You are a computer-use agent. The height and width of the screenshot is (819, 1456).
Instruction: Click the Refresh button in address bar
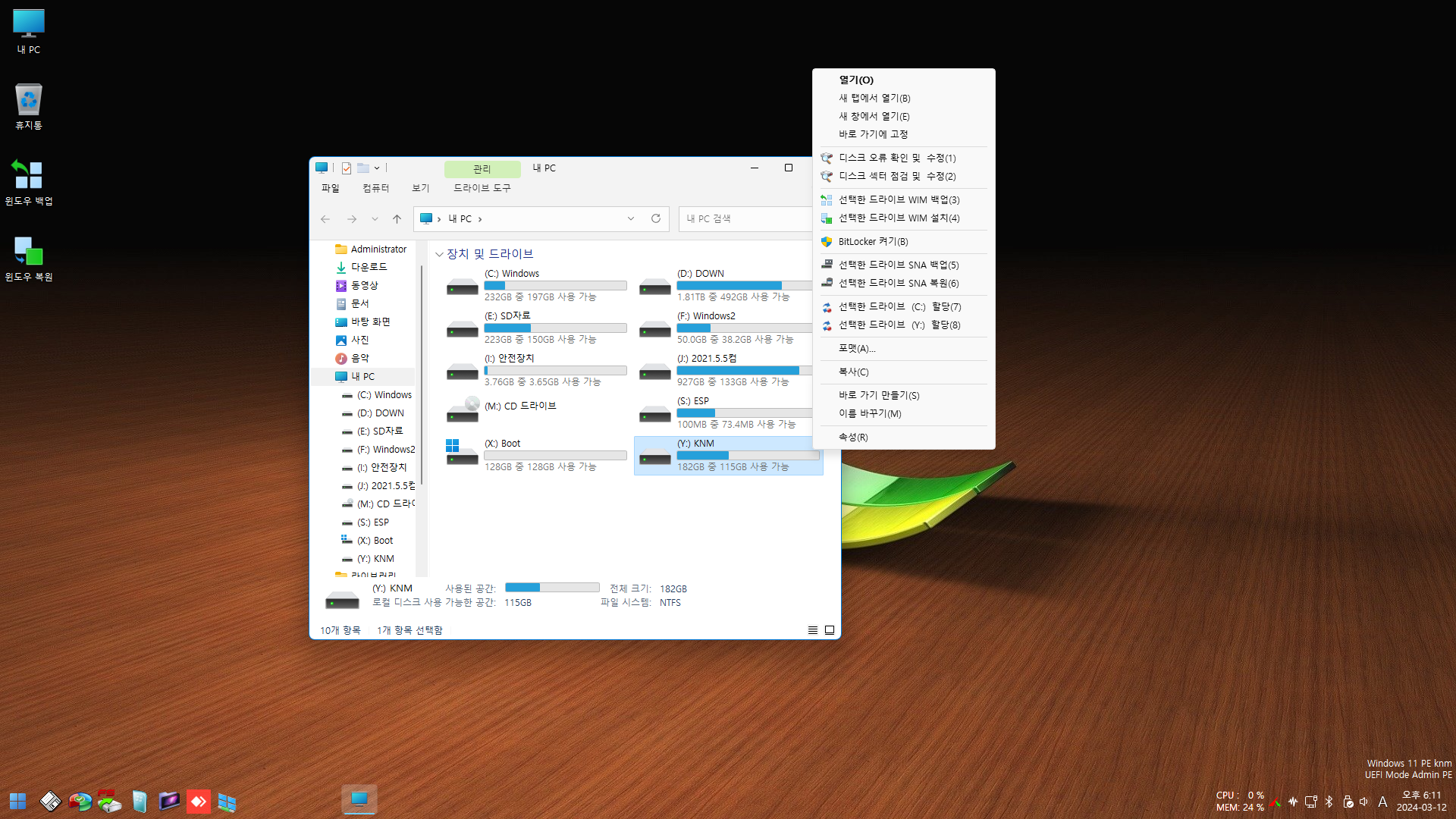pyautogui.click(x=656, y=218)
